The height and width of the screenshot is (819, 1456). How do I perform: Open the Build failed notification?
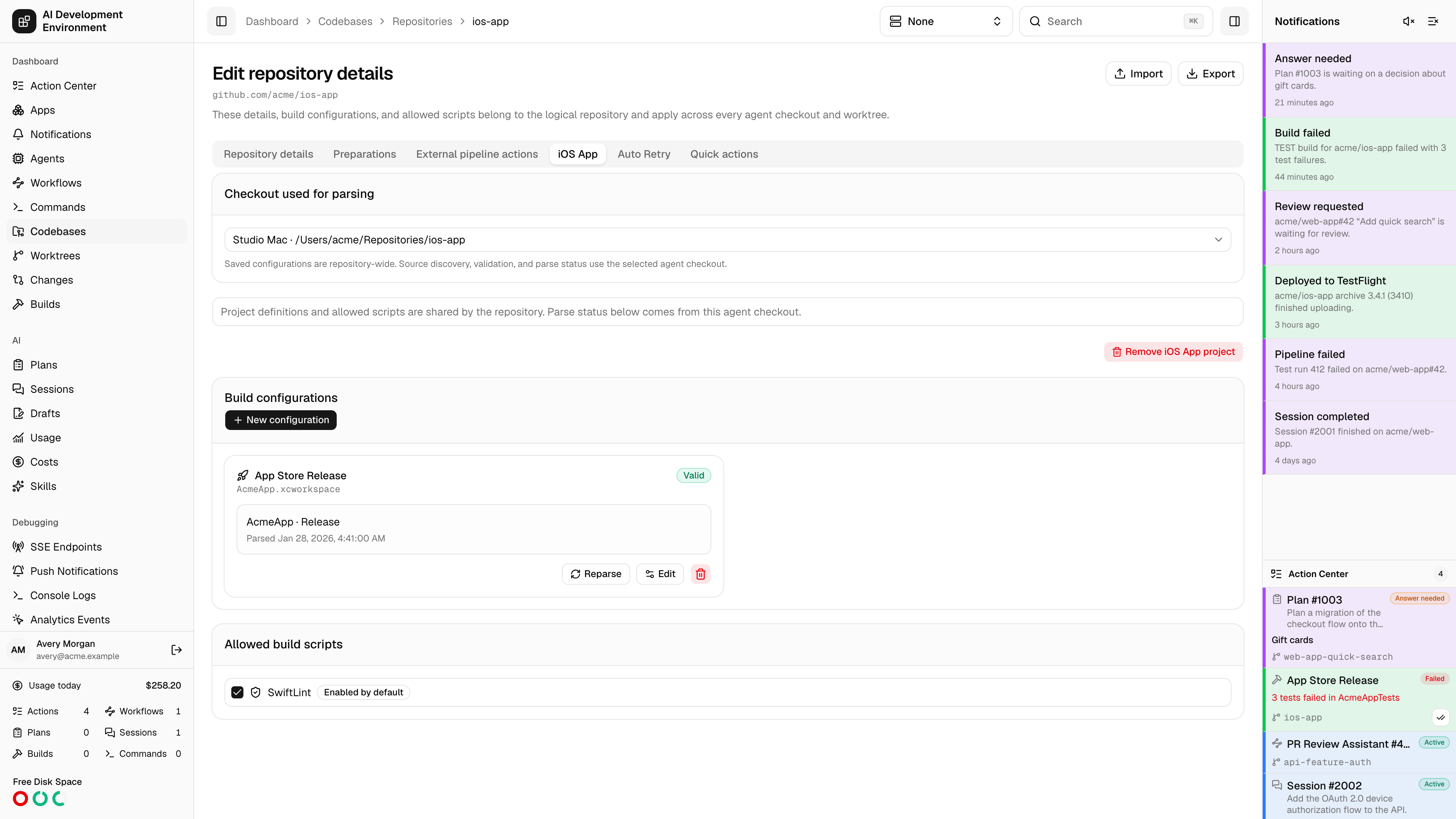pos(1359,154)
